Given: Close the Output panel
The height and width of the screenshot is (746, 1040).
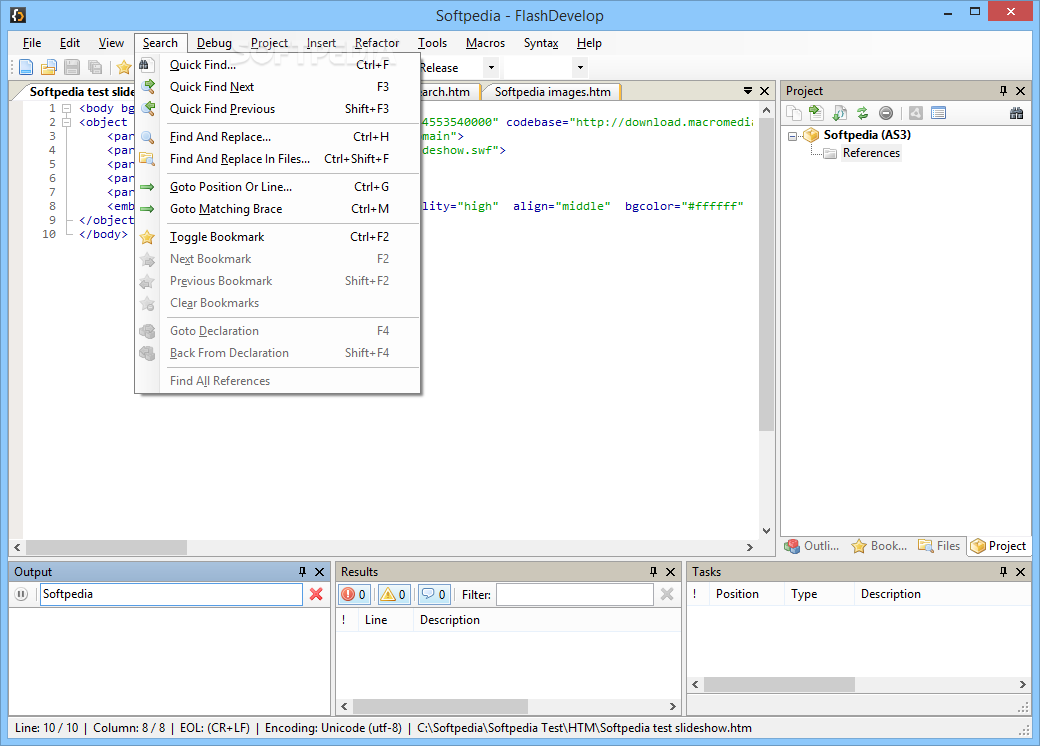Looking at the screenshot, I should click(x=320, y=572).
